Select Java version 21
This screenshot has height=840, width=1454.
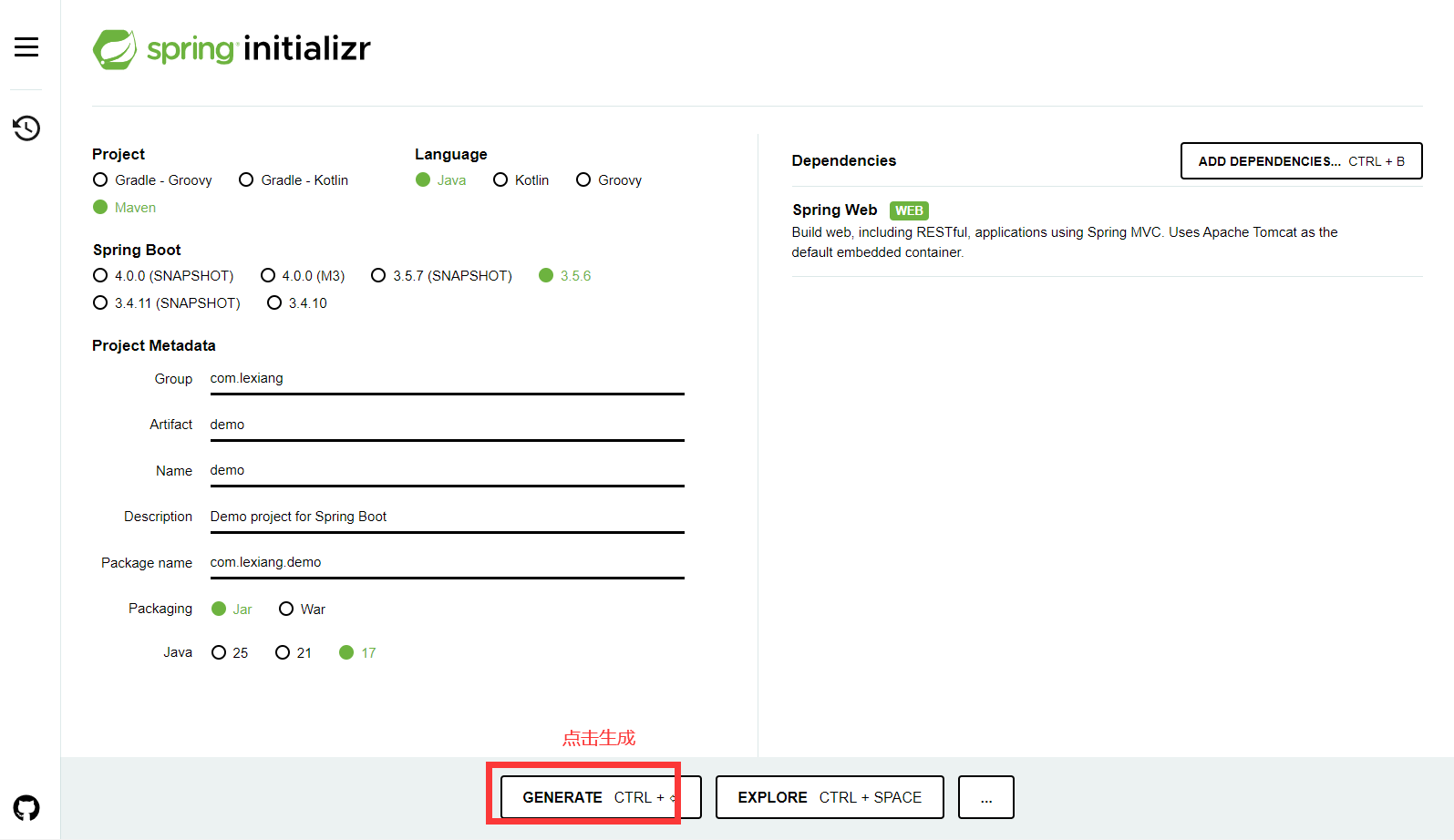(x=294, y=653)
